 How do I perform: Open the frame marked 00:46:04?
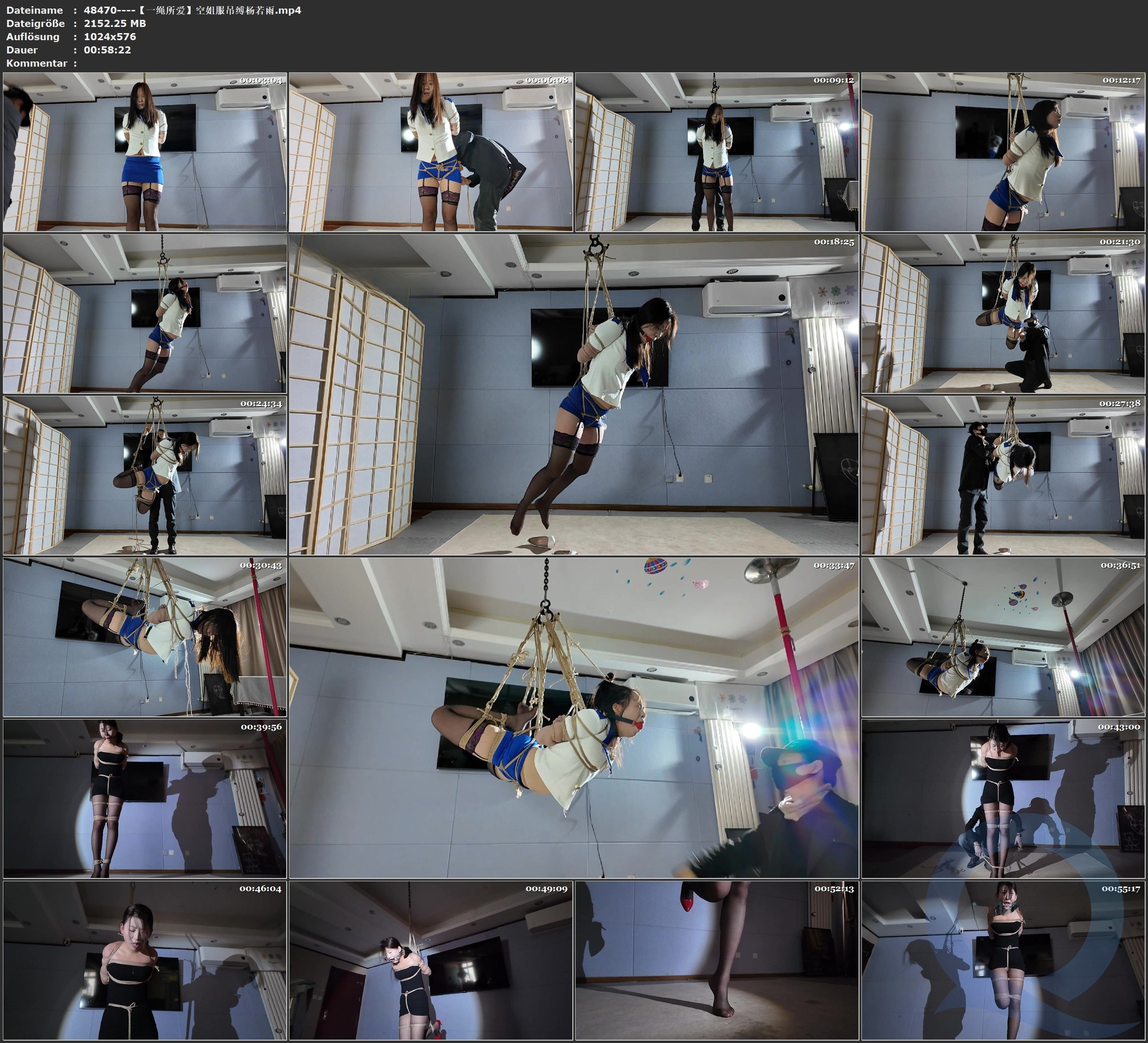click(x=145, y=960)
